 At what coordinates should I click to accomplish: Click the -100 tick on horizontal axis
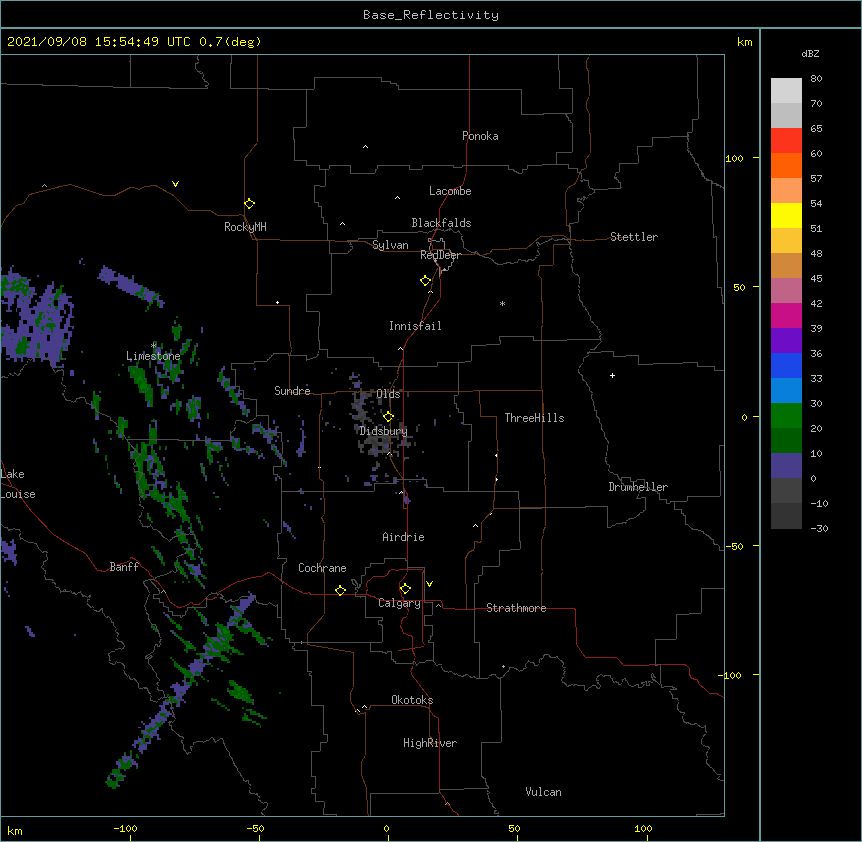125,828
